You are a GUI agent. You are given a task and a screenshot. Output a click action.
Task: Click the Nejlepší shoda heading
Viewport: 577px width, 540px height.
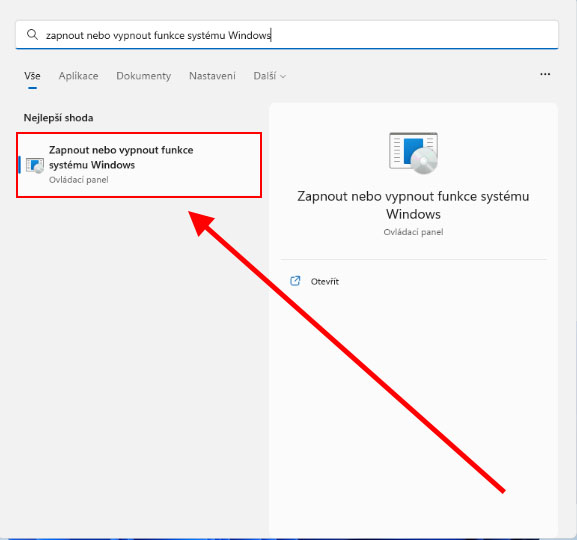[x=59, y=118]
